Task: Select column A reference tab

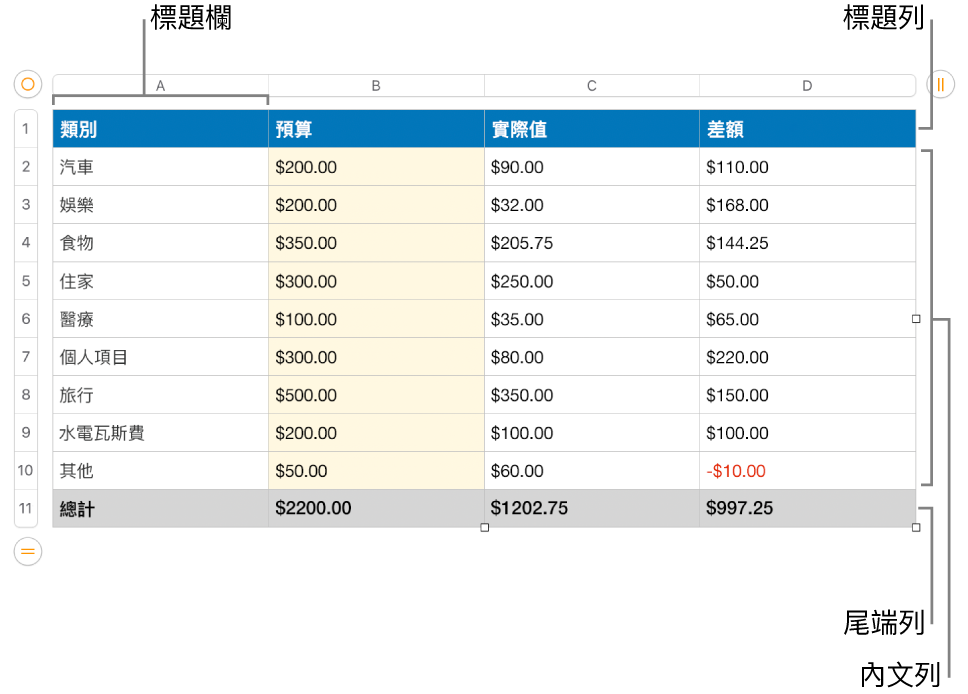Action: (x=160, y=85)
